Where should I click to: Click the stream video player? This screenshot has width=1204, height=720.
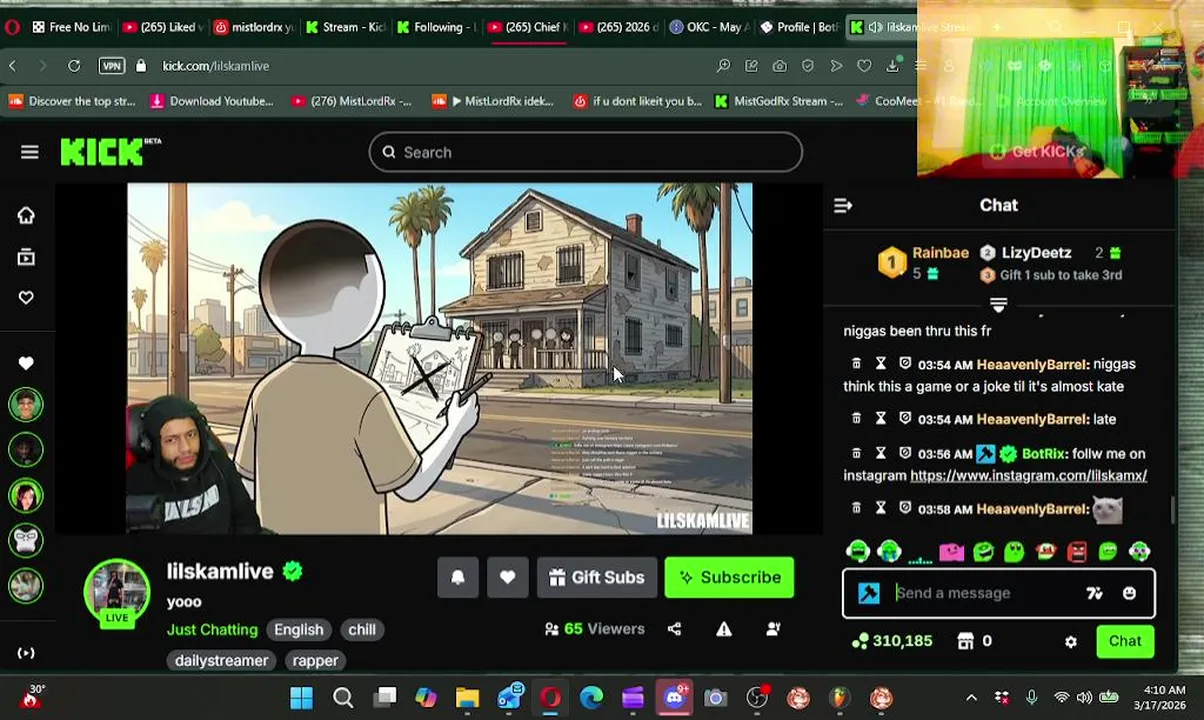(x=440, y=358)
